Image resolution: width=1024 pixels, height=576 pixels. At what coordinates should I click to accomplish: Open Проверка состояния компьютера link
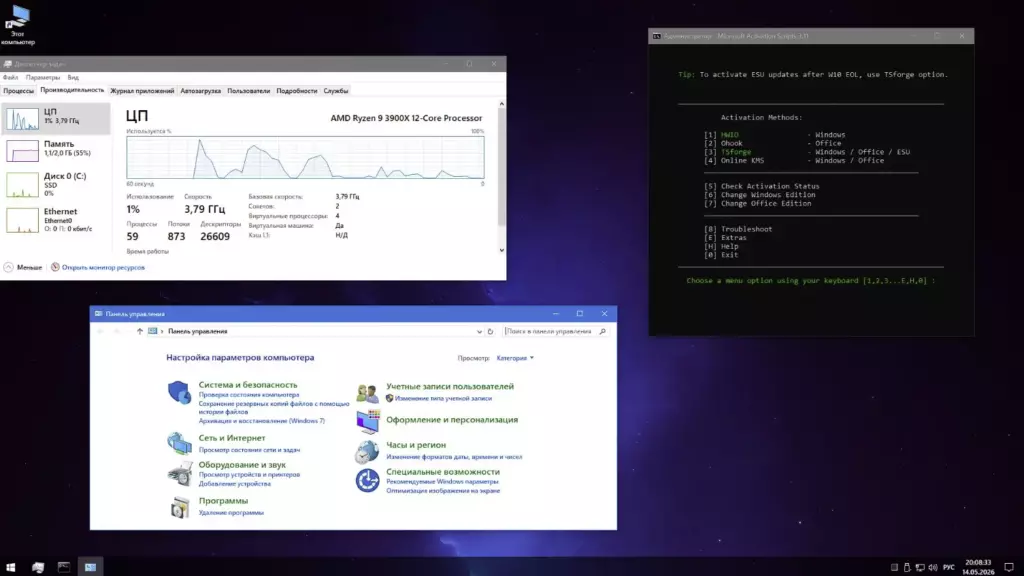coord(249,394)
